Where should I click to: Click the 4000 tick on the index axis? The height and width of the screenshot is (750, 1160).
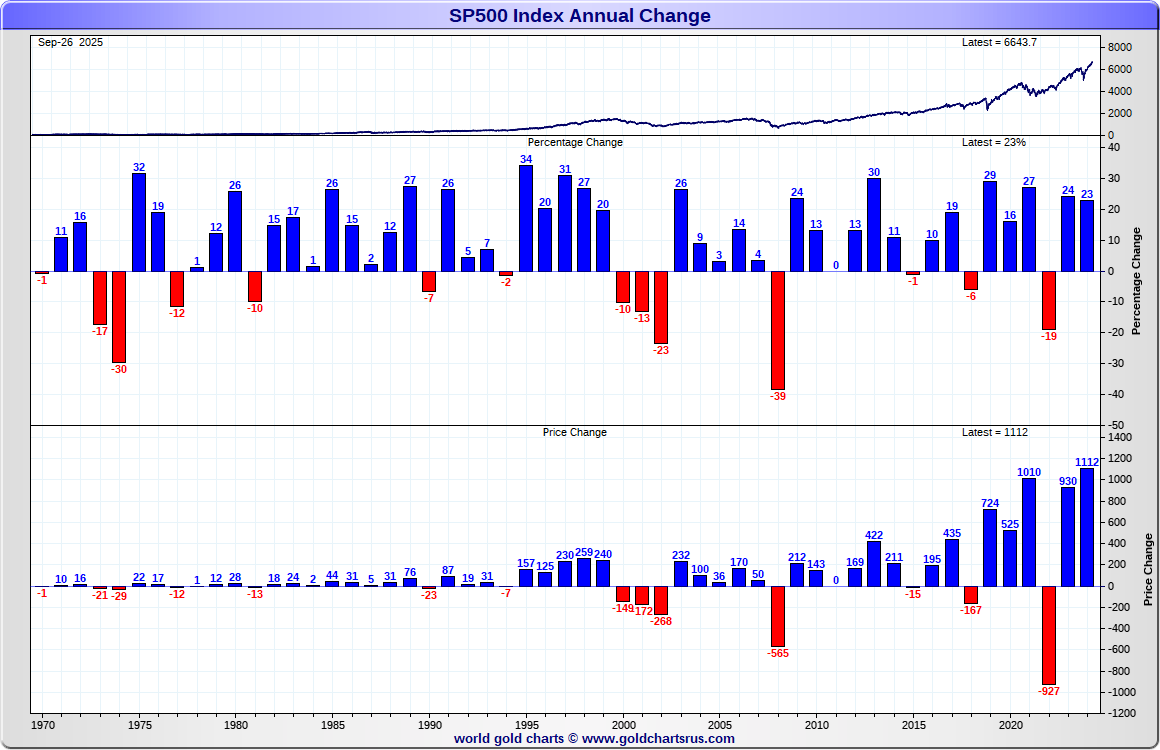1119,92
